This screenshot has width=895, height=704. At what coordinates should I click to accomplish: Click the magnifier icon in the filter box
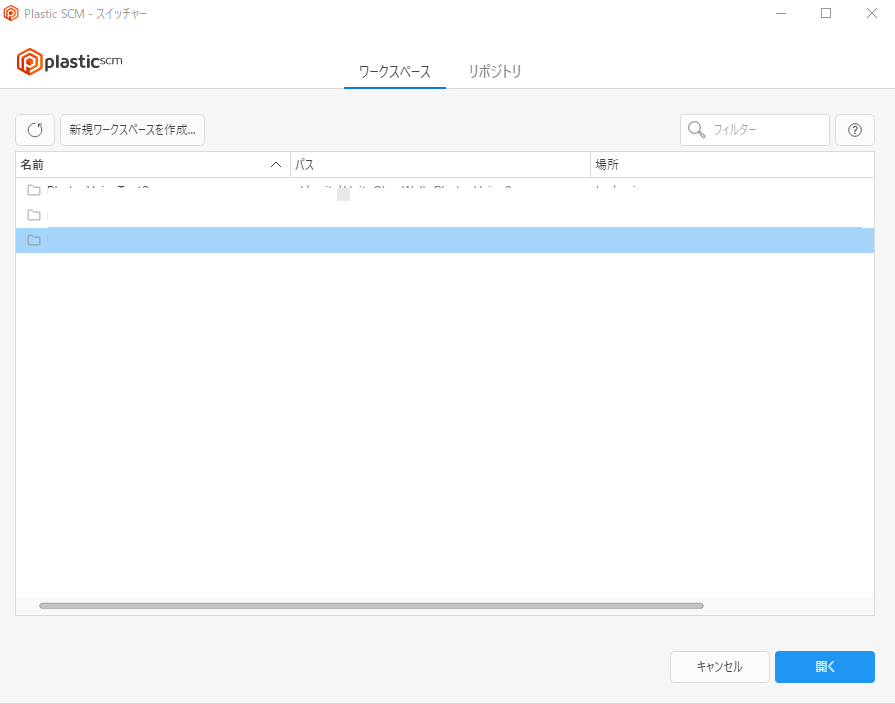coord(696,129)
